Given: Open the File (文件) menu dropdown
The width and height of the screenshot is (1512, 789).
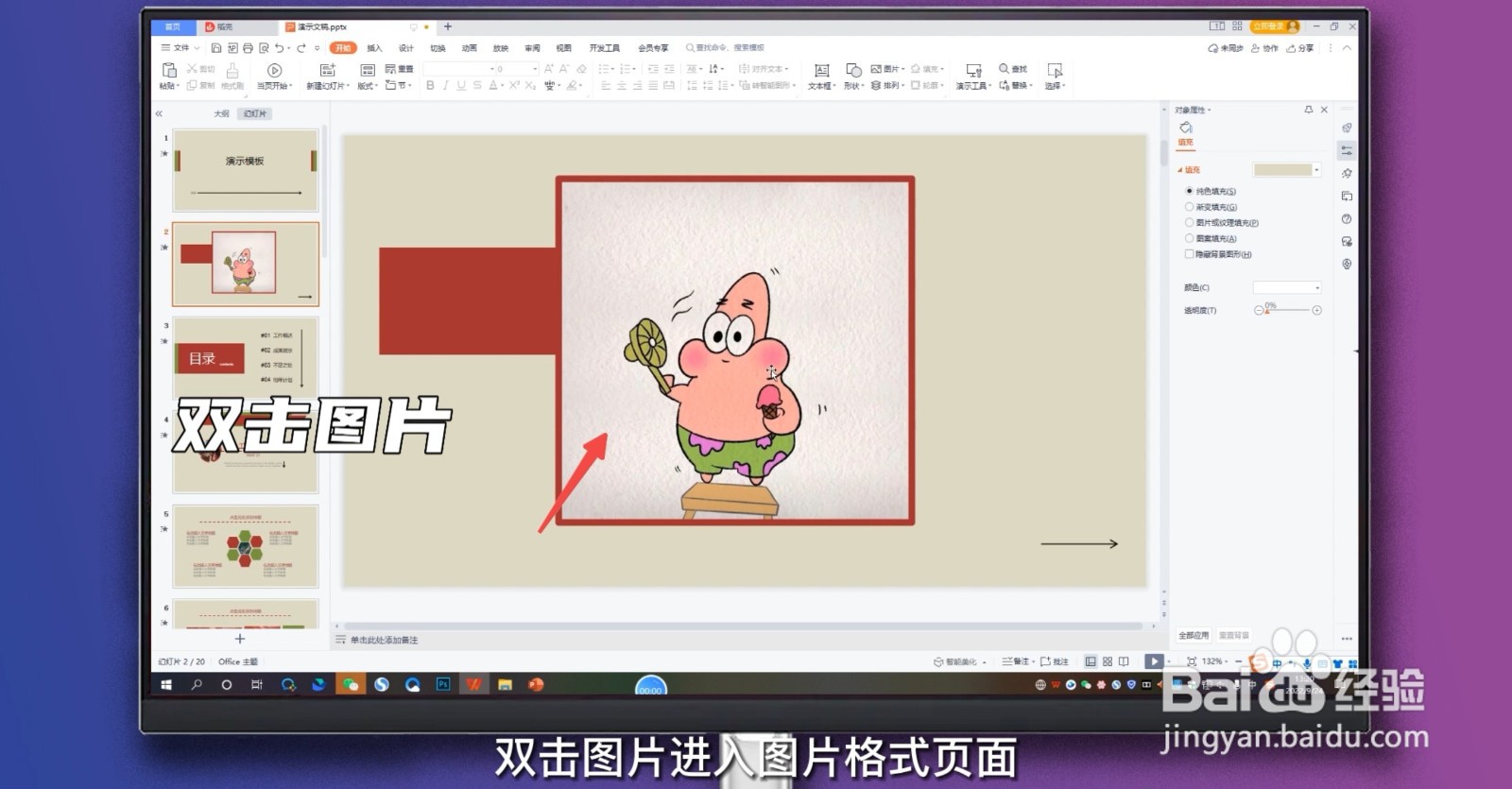Looking at the screenshot, I should click(x=180, y=48).
